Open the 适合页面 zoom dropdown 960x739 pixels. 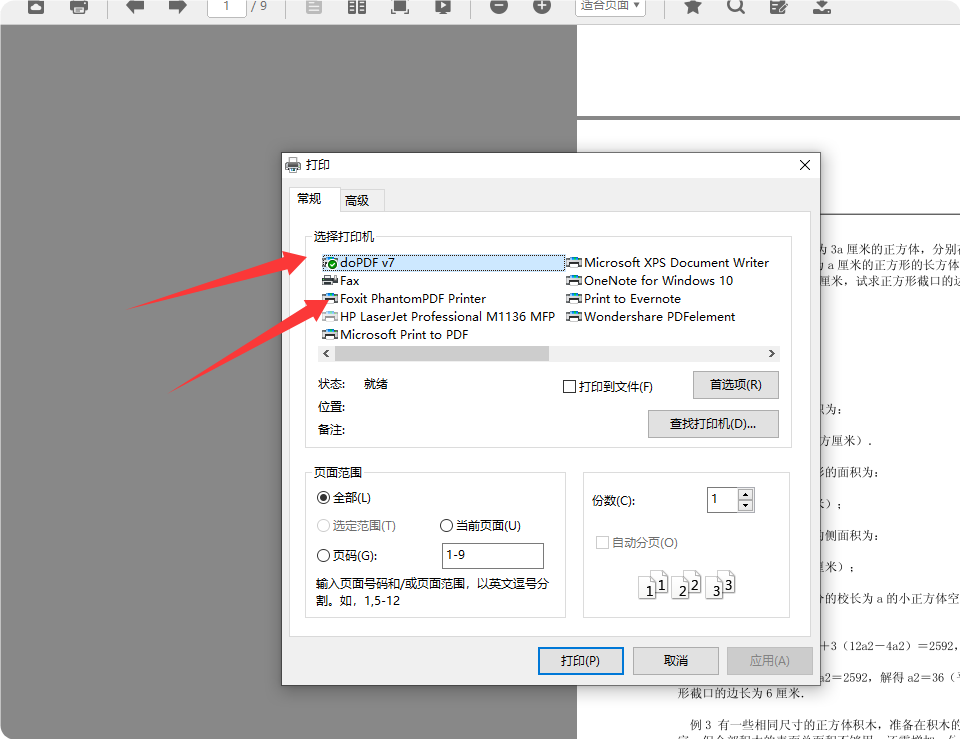pos(610,9)
